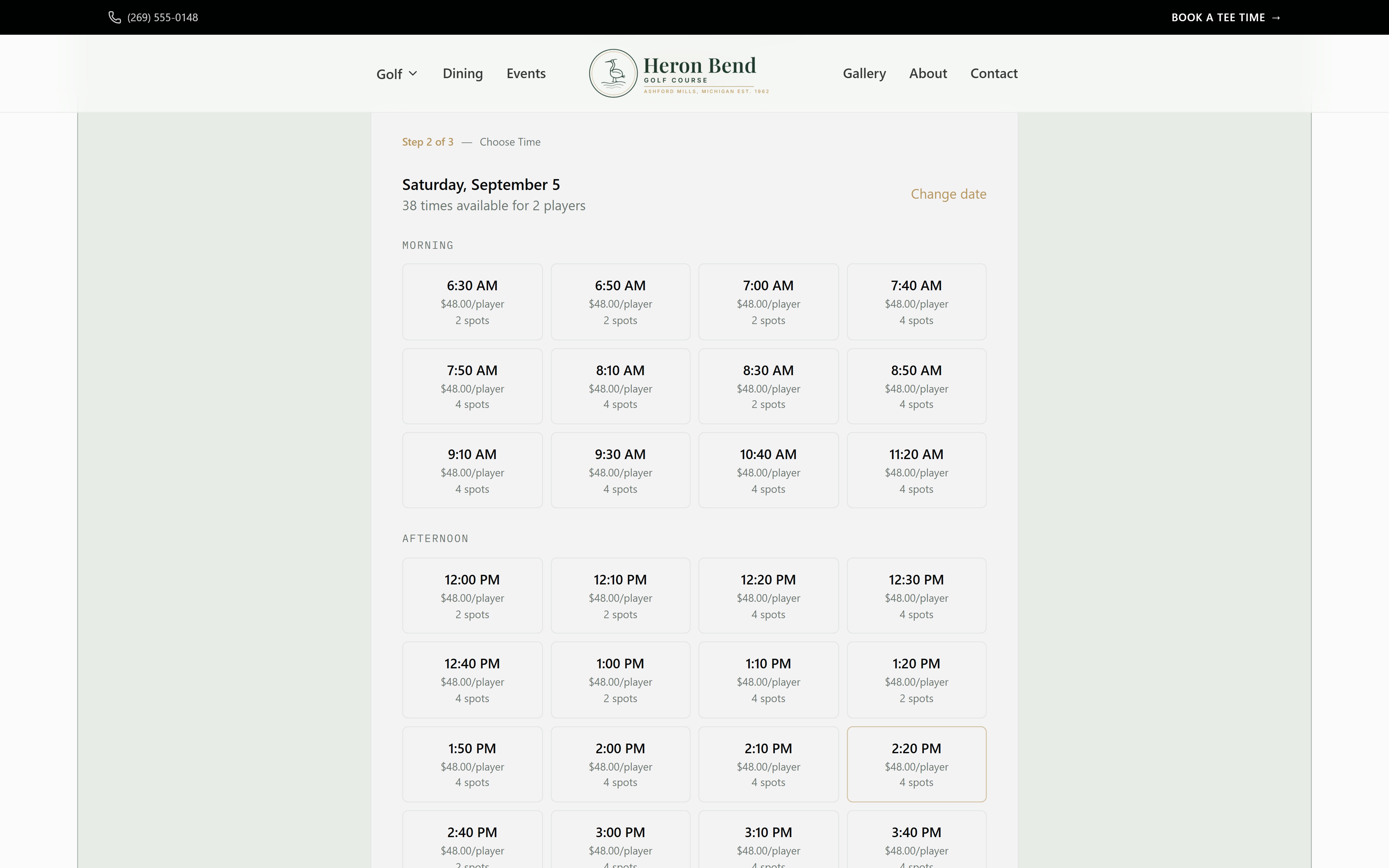Screen dimensions: 1389x868
Task: Choose the 1:50 PM tee time
Action: pos(472,764)
